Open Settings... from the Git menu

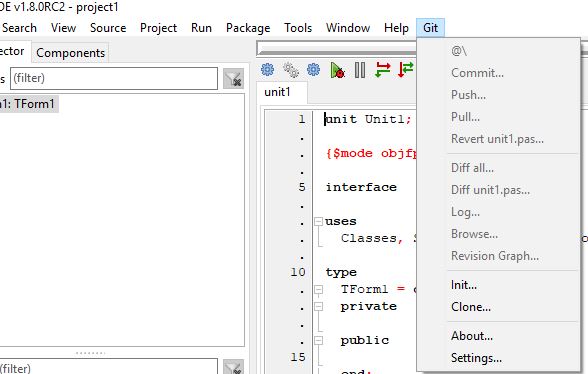[499, 358]
